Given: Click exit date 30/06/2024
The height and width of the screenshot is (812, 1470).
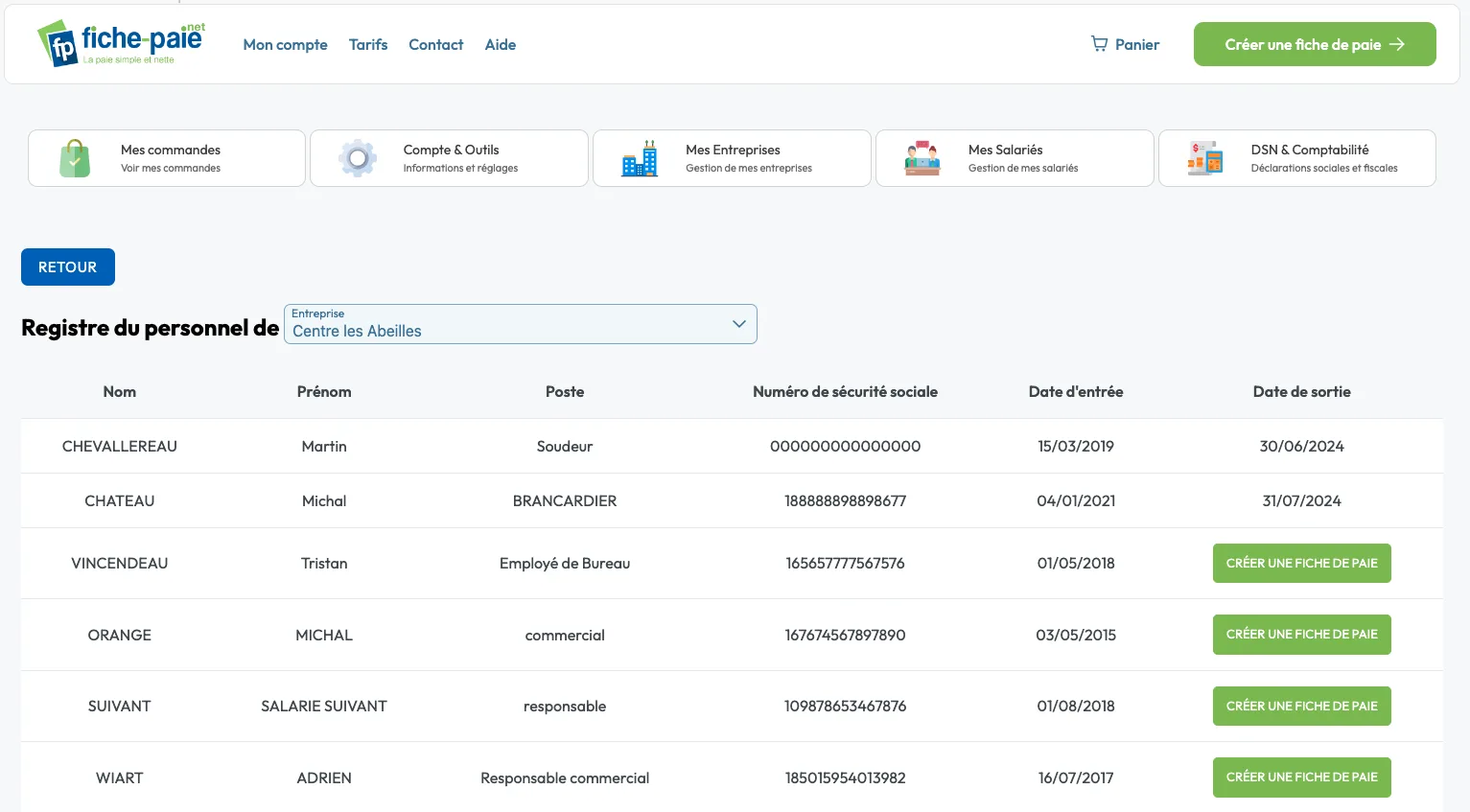Looking at the screenshot, I should click(1301, 446).
